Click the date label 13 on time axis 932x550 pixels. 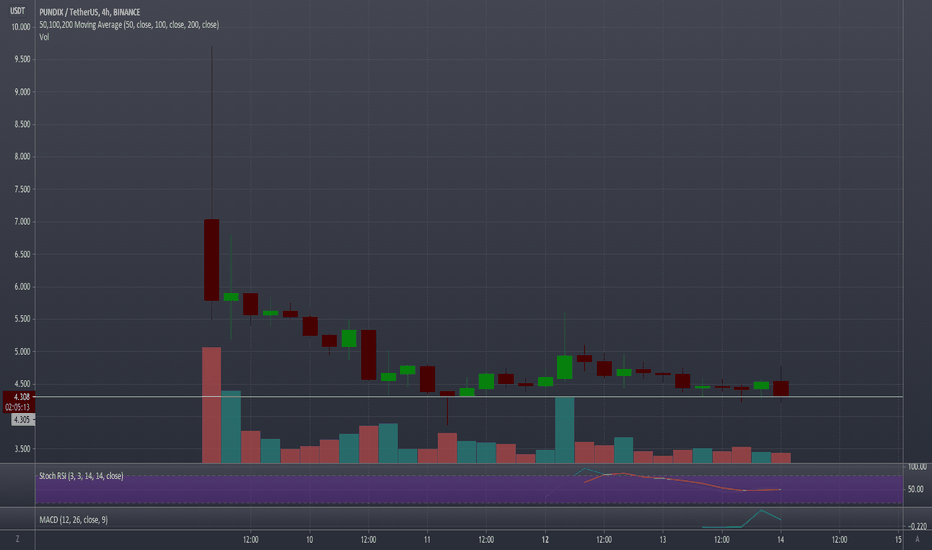click(x=663, y=539)
